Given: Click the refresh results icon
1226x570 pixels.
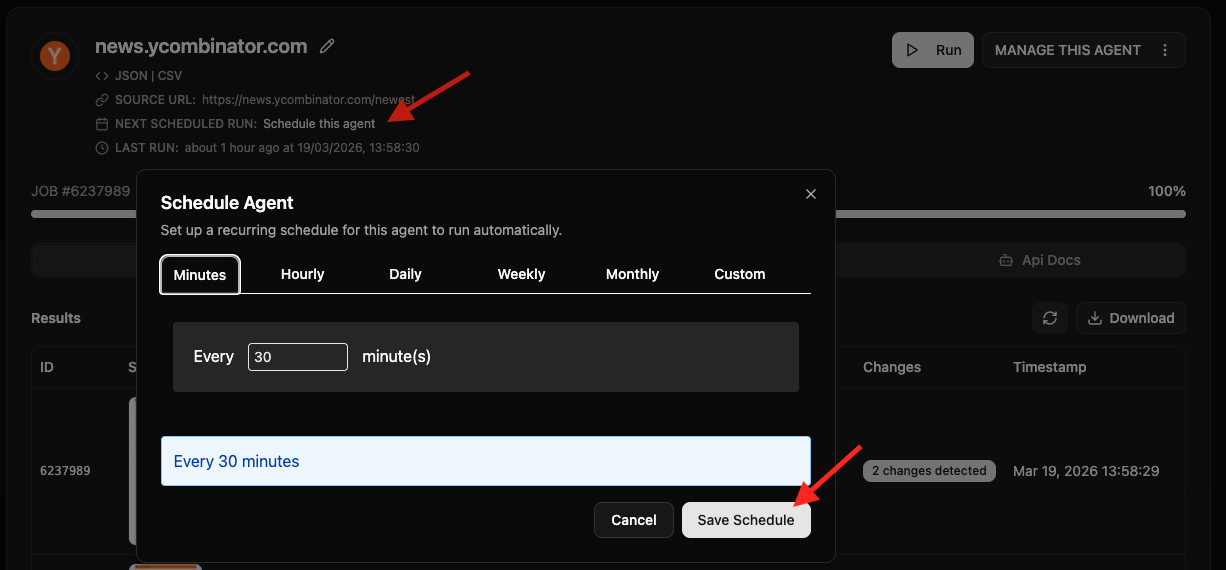Looking at the screenshot, I should 1049,318.
